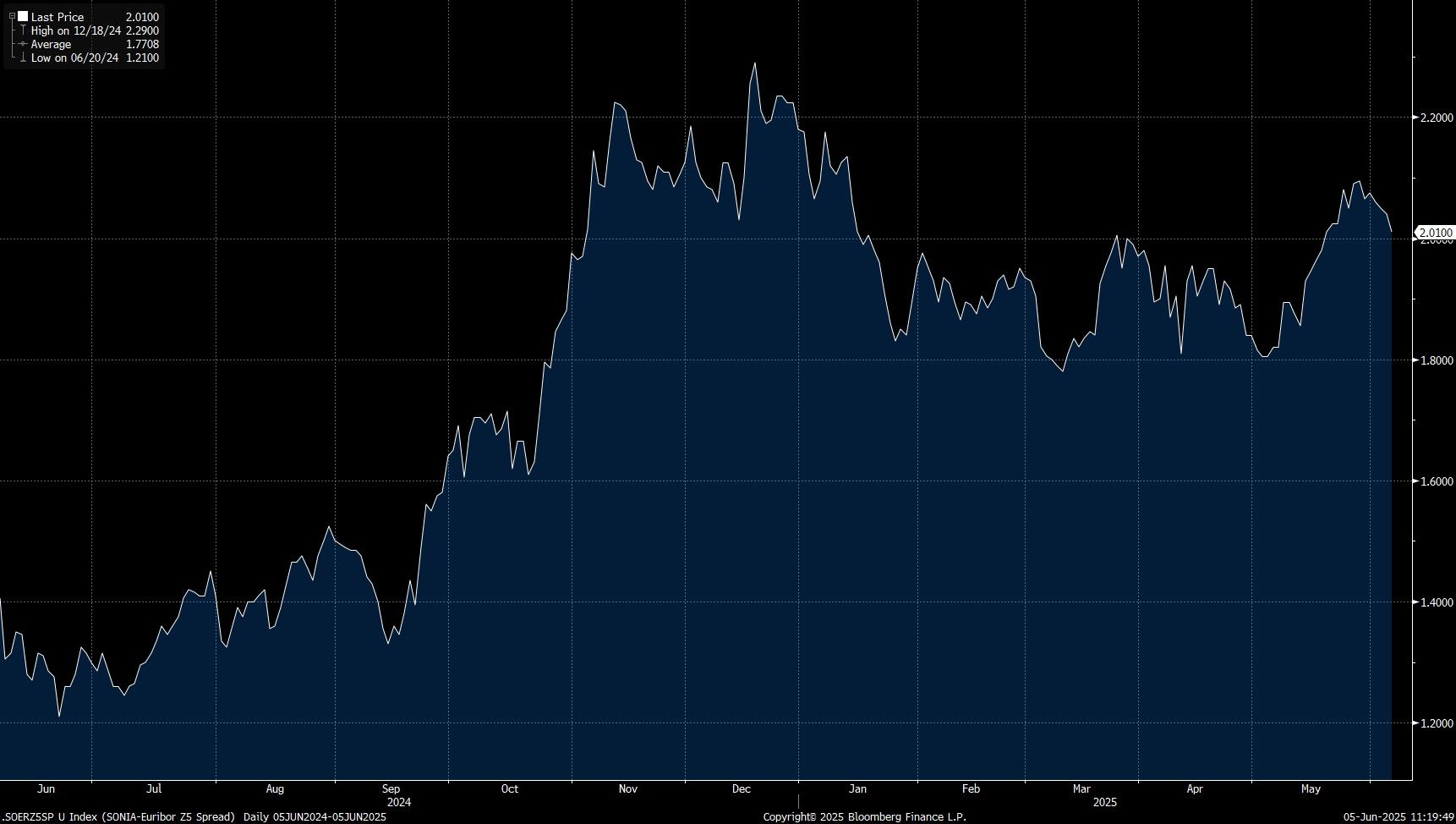Click the .SOERZ5SP U Index ticker text
The height and width of the screenshot is (824, 1456).
tap(49, 816)
